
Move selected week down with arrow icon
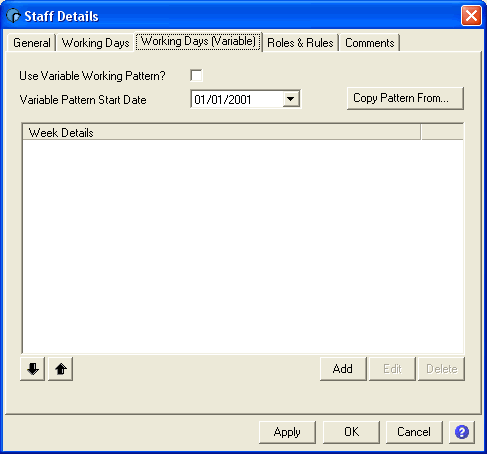[32, 369]
